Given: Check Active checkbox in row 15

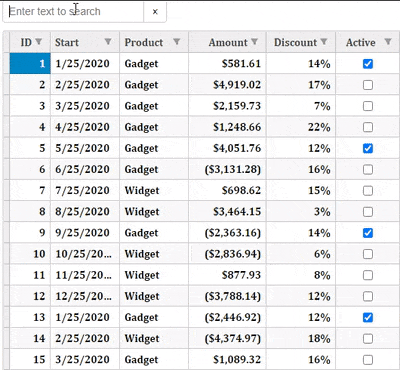Looking at the screenshot, I should coord(368,360).
